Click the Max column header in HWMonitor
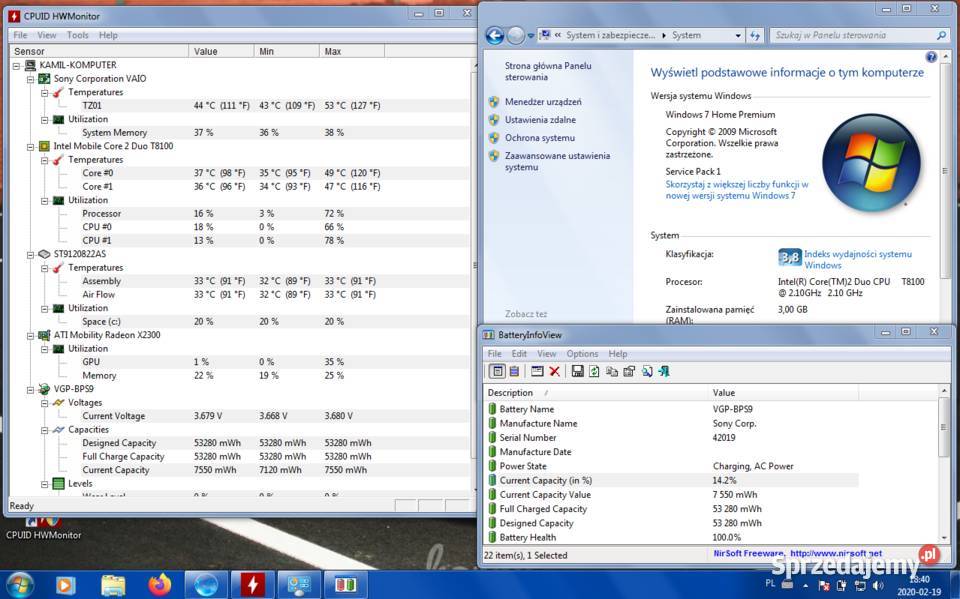960x599 pixels. pyautogui.click(x=351, y=51)
